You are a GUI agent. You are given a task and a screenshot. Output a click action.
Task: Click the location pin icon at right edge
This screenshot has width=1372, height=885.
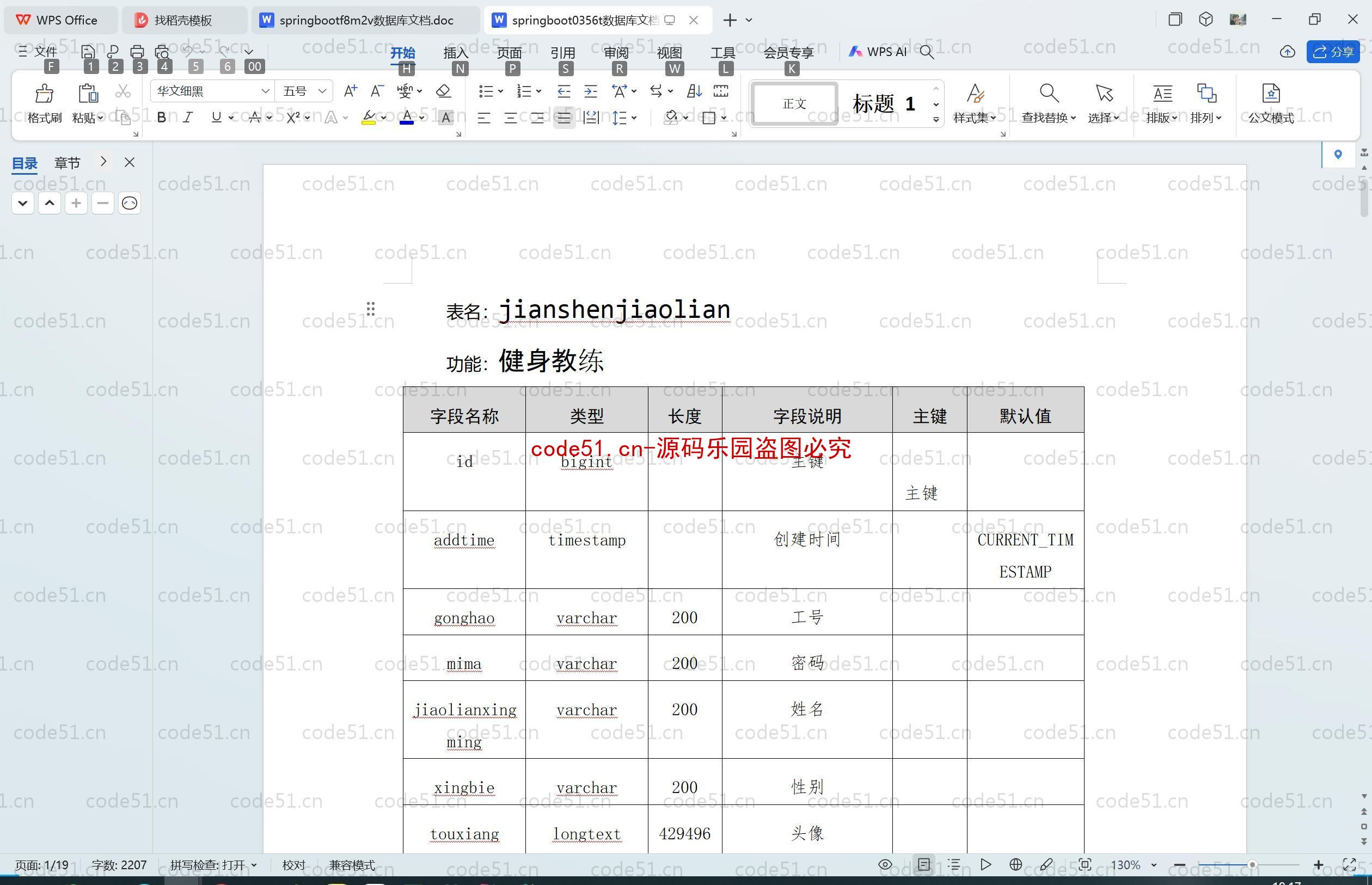click(x=1338, y=154)
